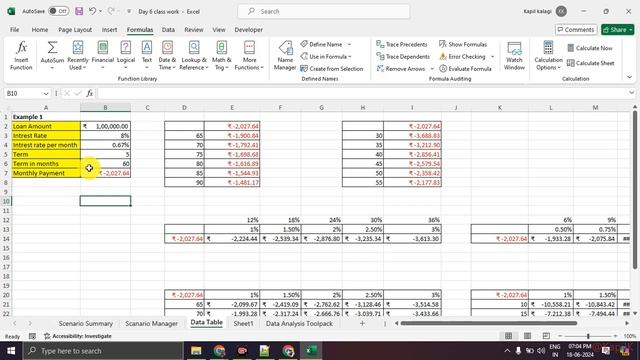Open Customize Quick Access Toolbar dropdown
Viewport: 640px width, 360px height.
point(129,11)
